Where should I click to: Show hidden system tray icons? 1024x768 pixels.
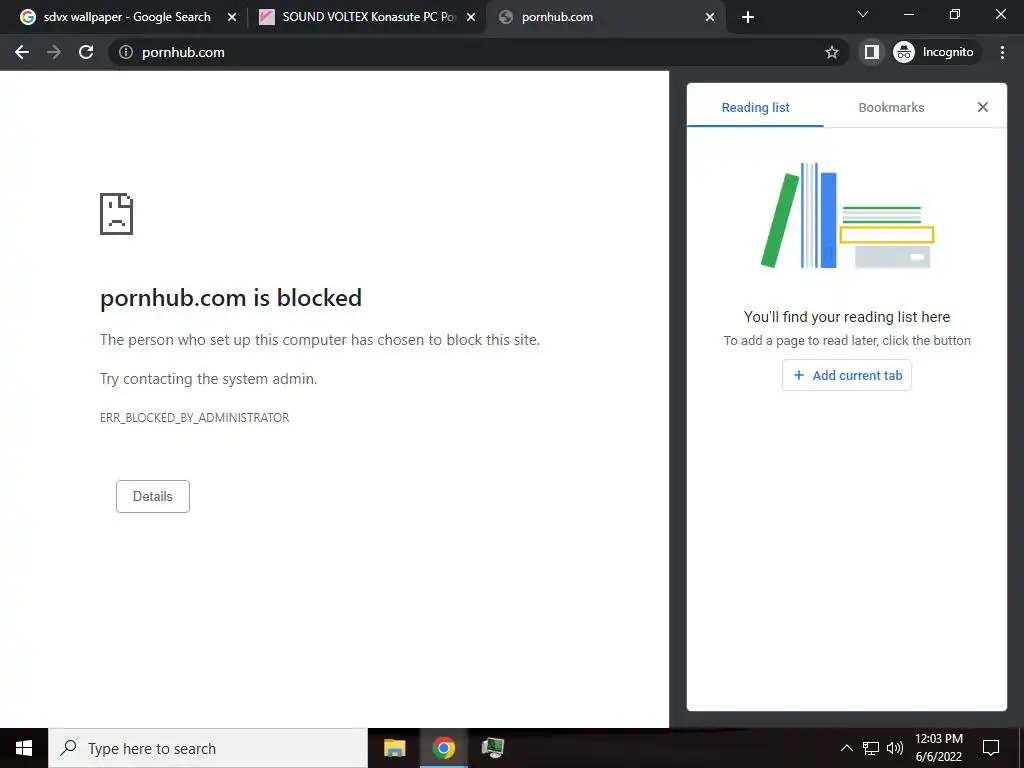tap(846, 748)
